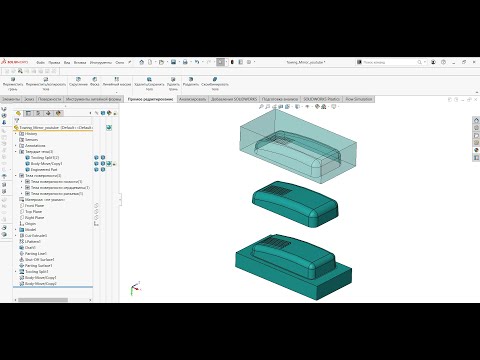Open the Save icon dropdown arrow
480x360 pixels.
(x=178, y=62)
